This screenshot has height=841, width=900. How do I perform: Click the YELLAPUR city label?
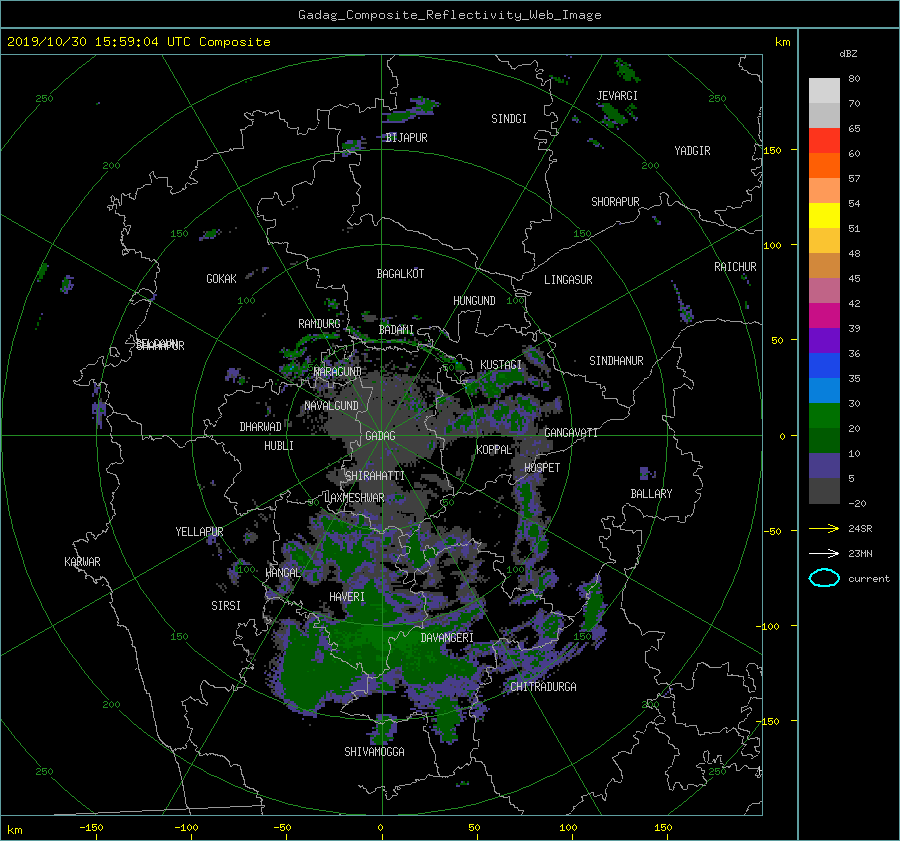(199, 532)
